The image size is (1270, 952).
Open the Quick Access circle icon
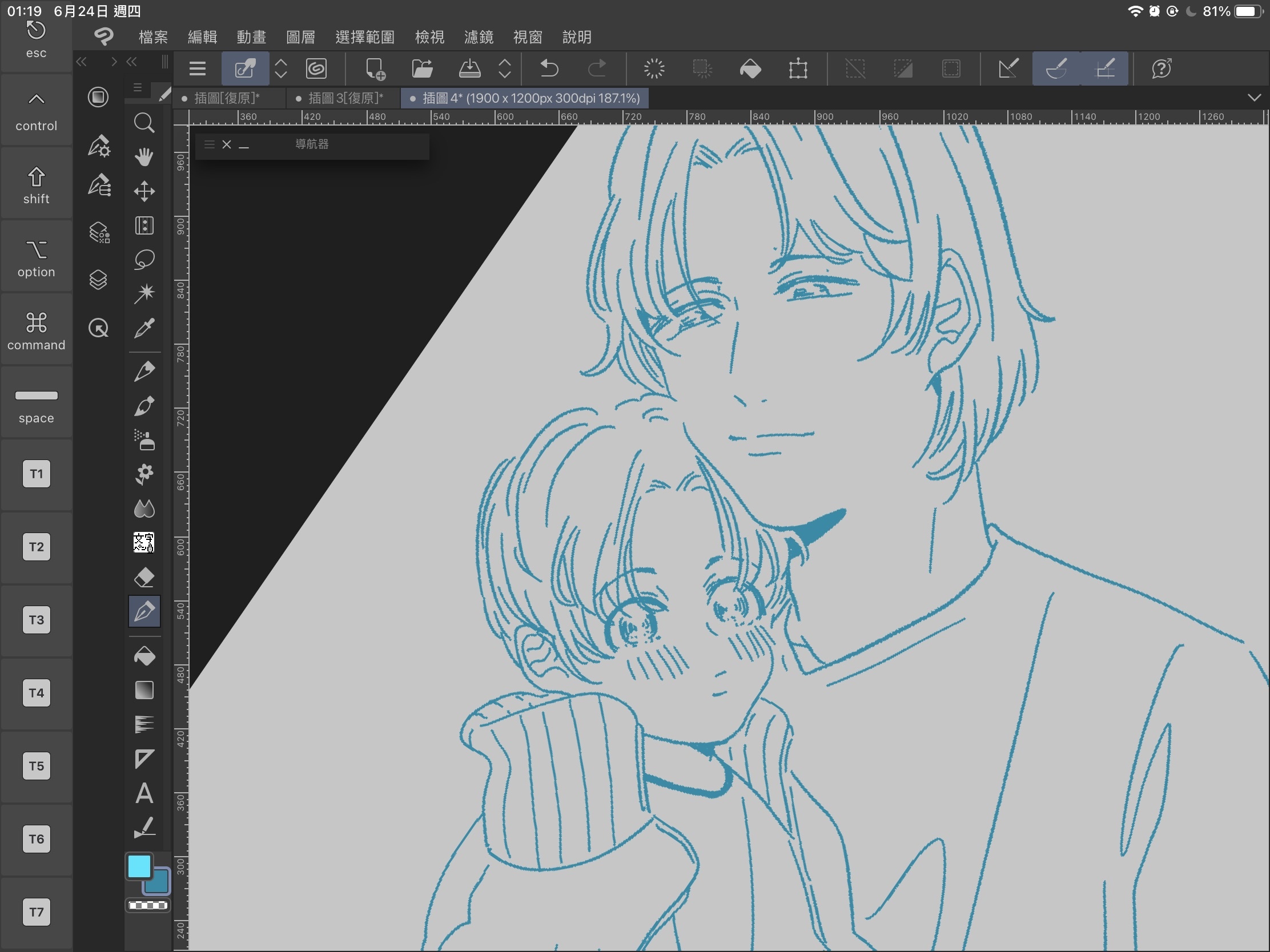[x=98, y=328]
